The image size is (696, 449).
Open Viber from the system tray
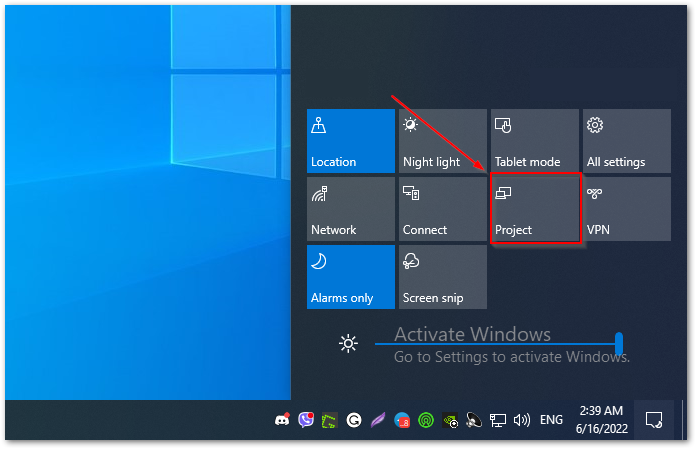[x=306, y=420]
